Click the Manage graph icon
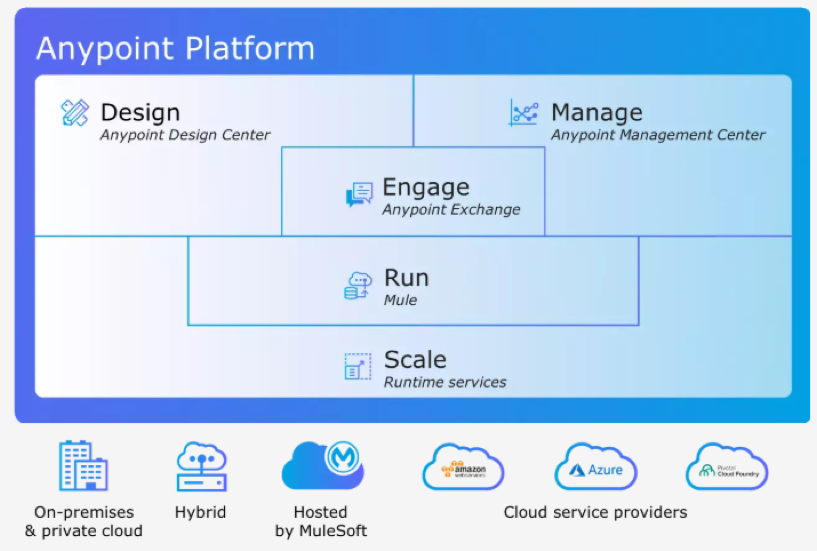 click(x=524, y=113)
